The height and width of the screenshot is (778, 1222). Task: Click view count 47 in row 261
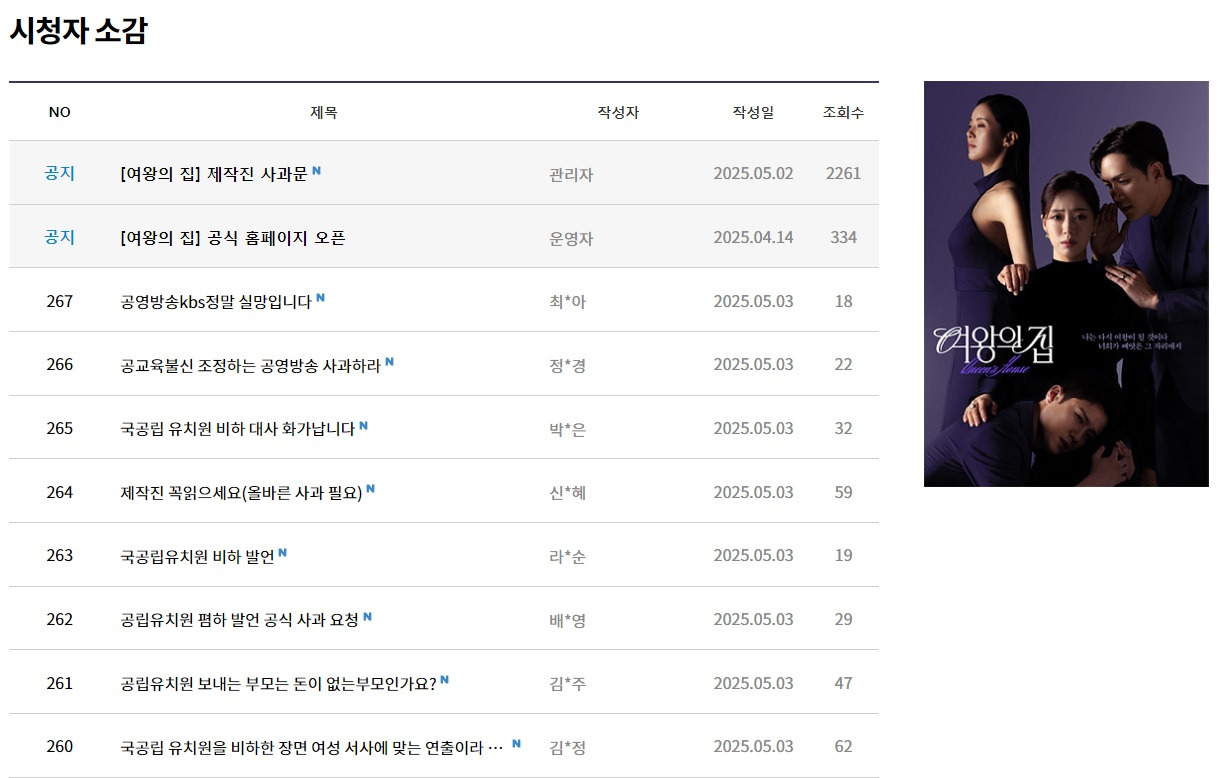(843, 684)
